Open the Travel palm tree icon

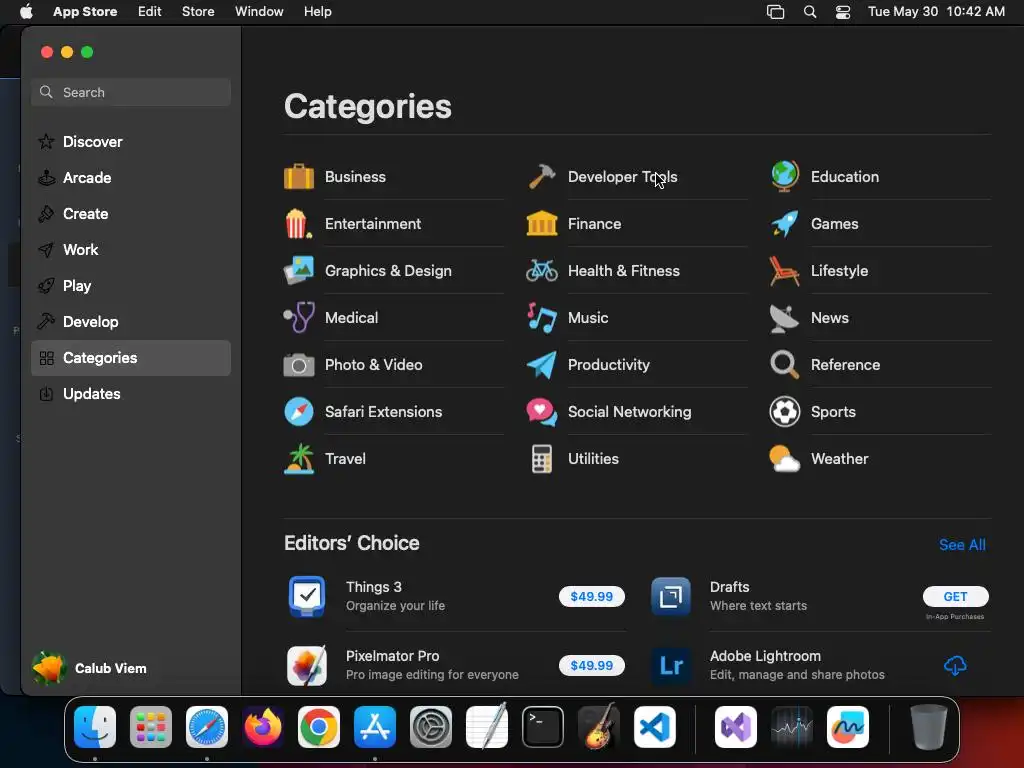point(299,458)
